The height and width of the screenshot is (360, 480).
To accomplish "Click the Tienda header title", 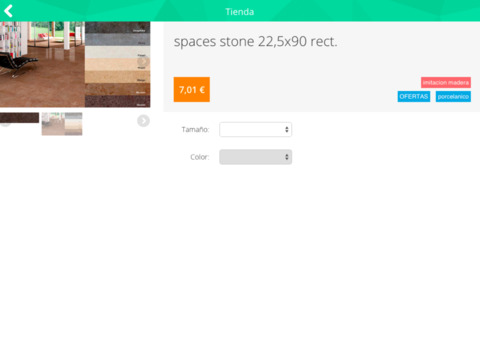I will [240, 12].
